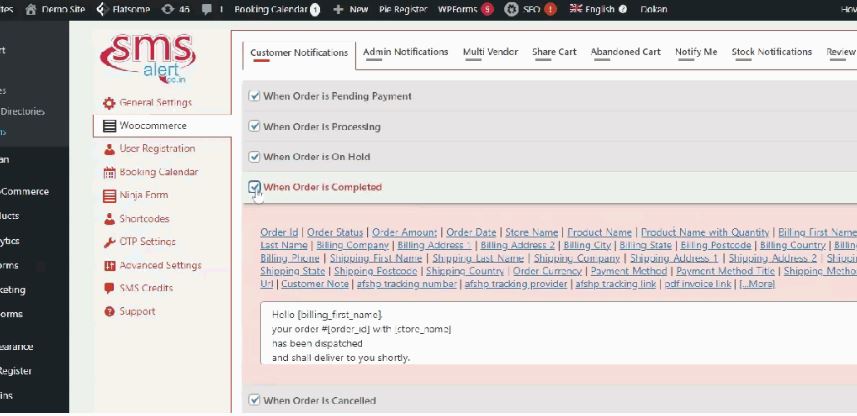This screenshot has height=416, width=857.
Task: Click the Ninja Form icon
Action: point(109,195)
